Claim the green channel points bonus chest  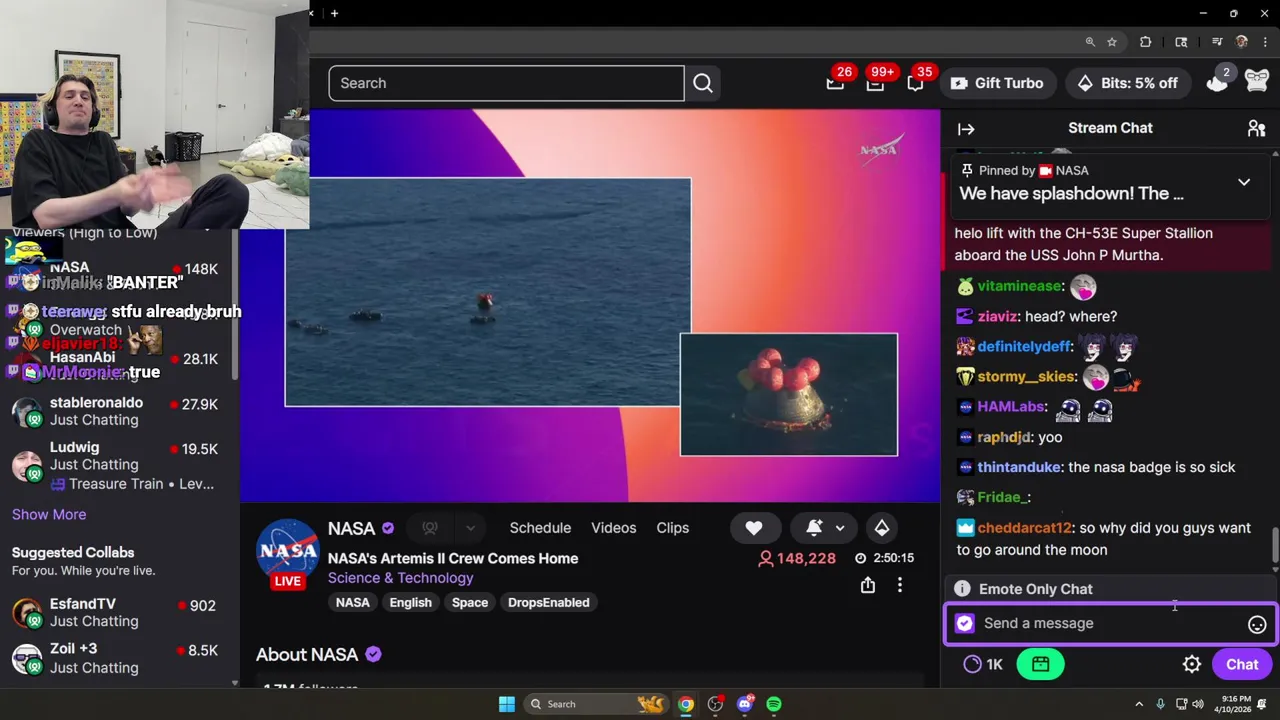(1041, 664)
